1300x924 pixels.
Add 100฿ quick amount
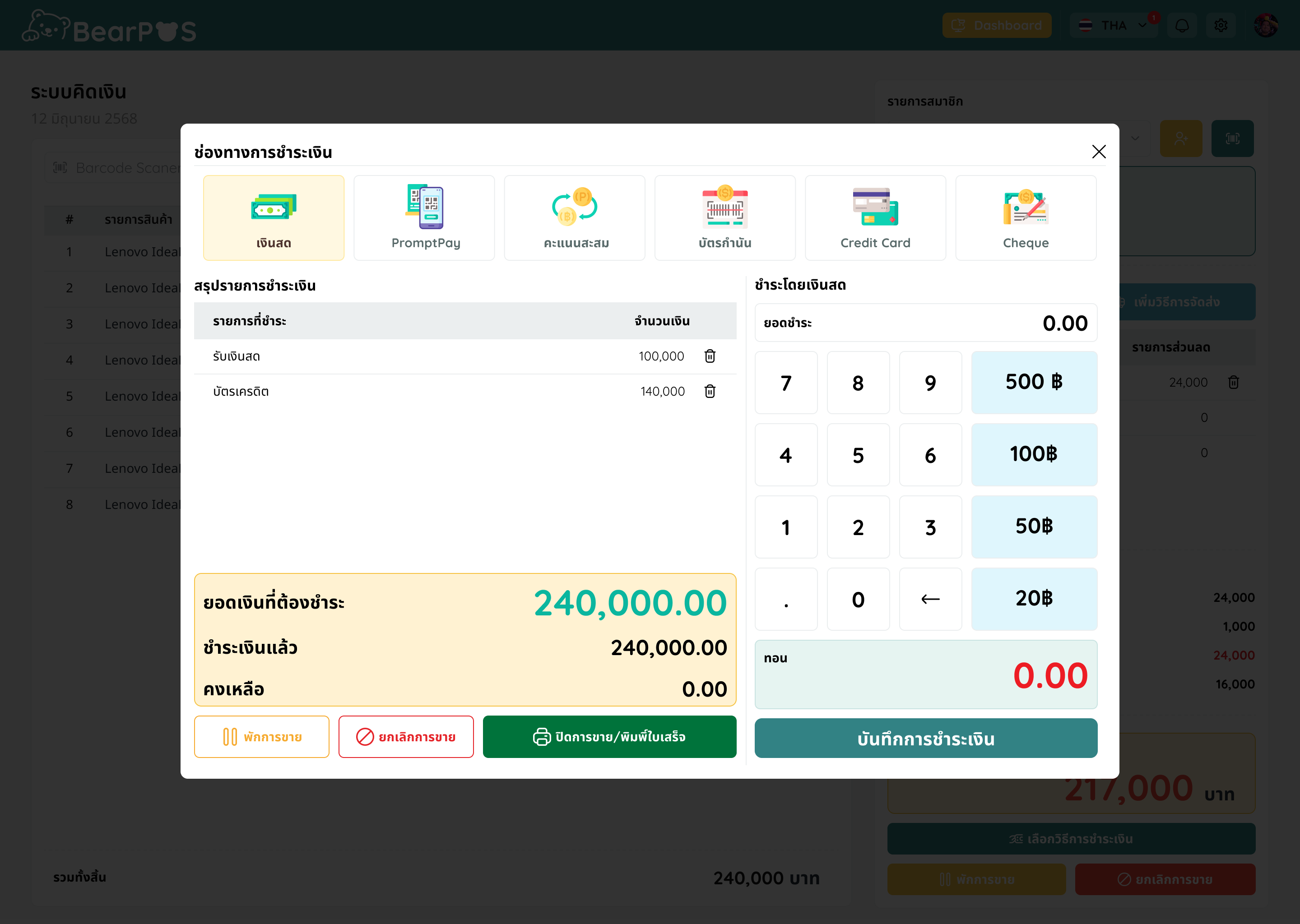click(1034, 455)
